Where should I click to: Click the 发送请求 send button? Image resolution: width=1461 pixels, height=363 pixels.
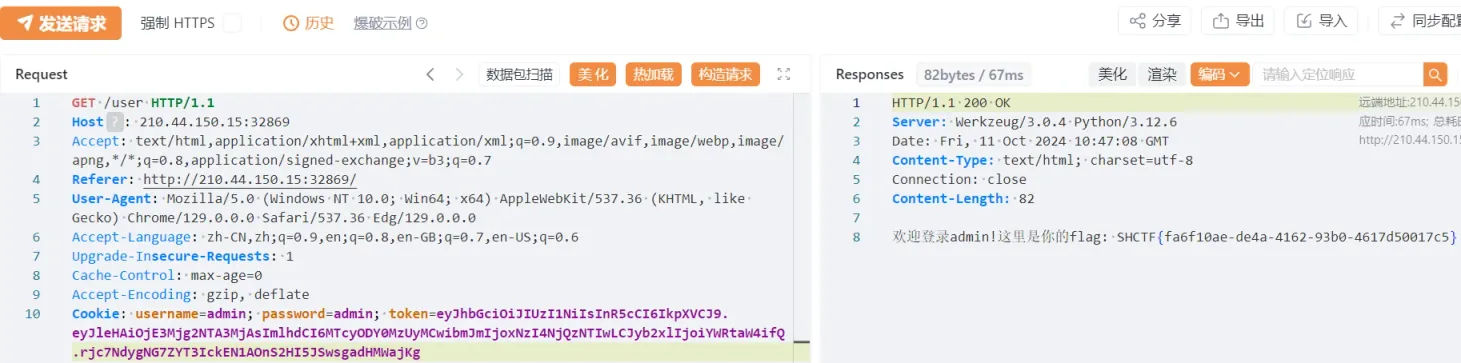61,23
